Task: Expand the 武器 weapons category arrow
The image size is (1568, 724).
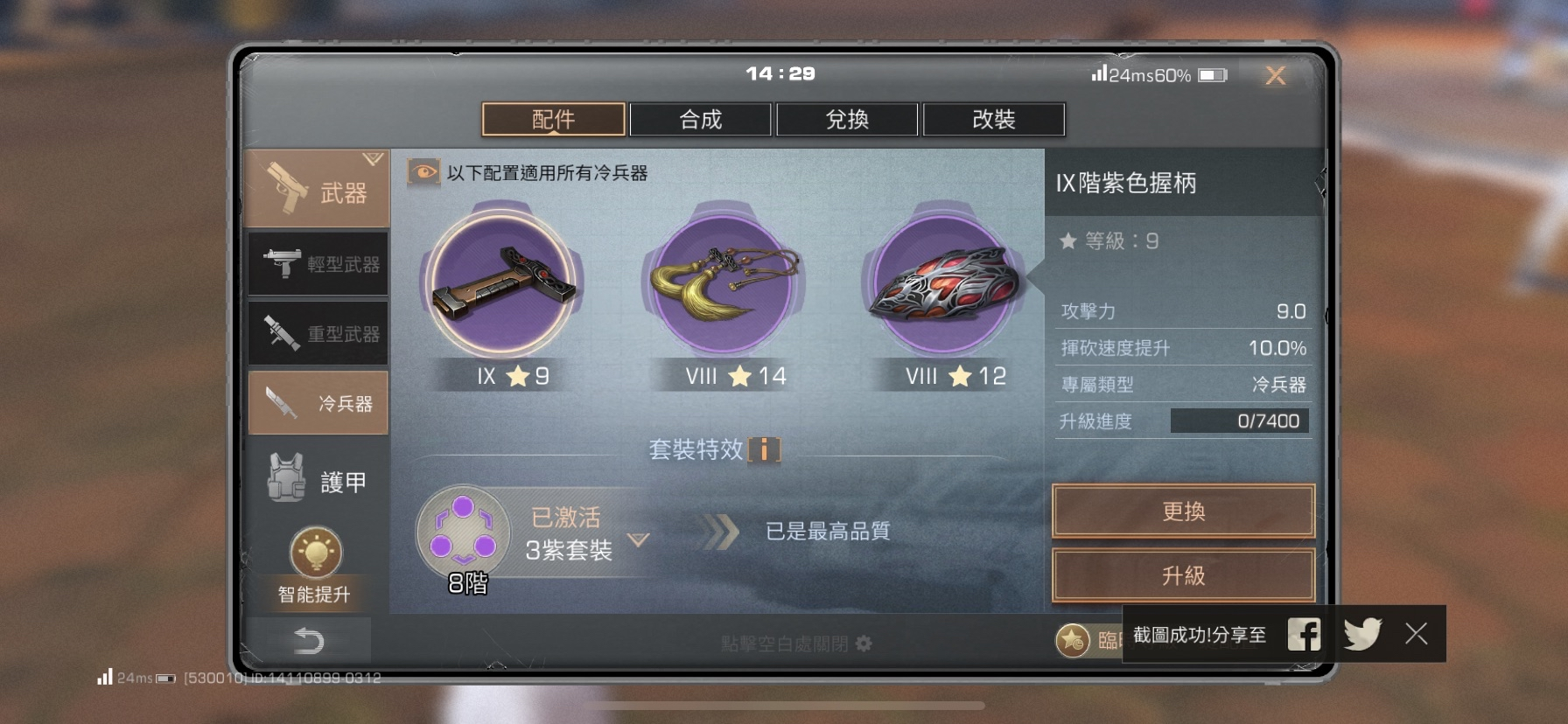Action: 374,159
